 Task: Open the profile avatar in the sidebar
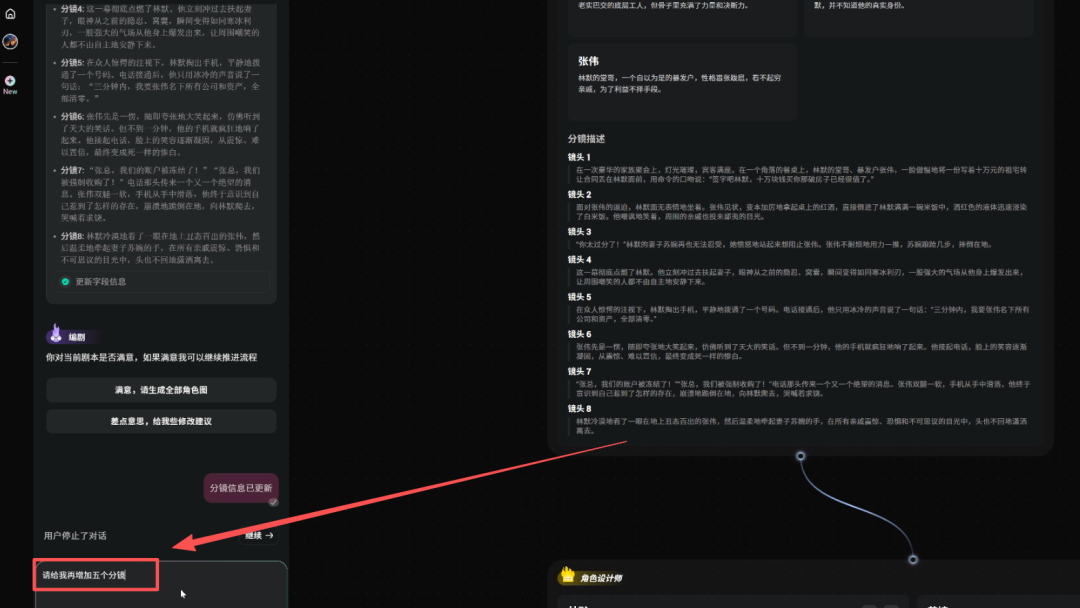(x=10, y=41)
